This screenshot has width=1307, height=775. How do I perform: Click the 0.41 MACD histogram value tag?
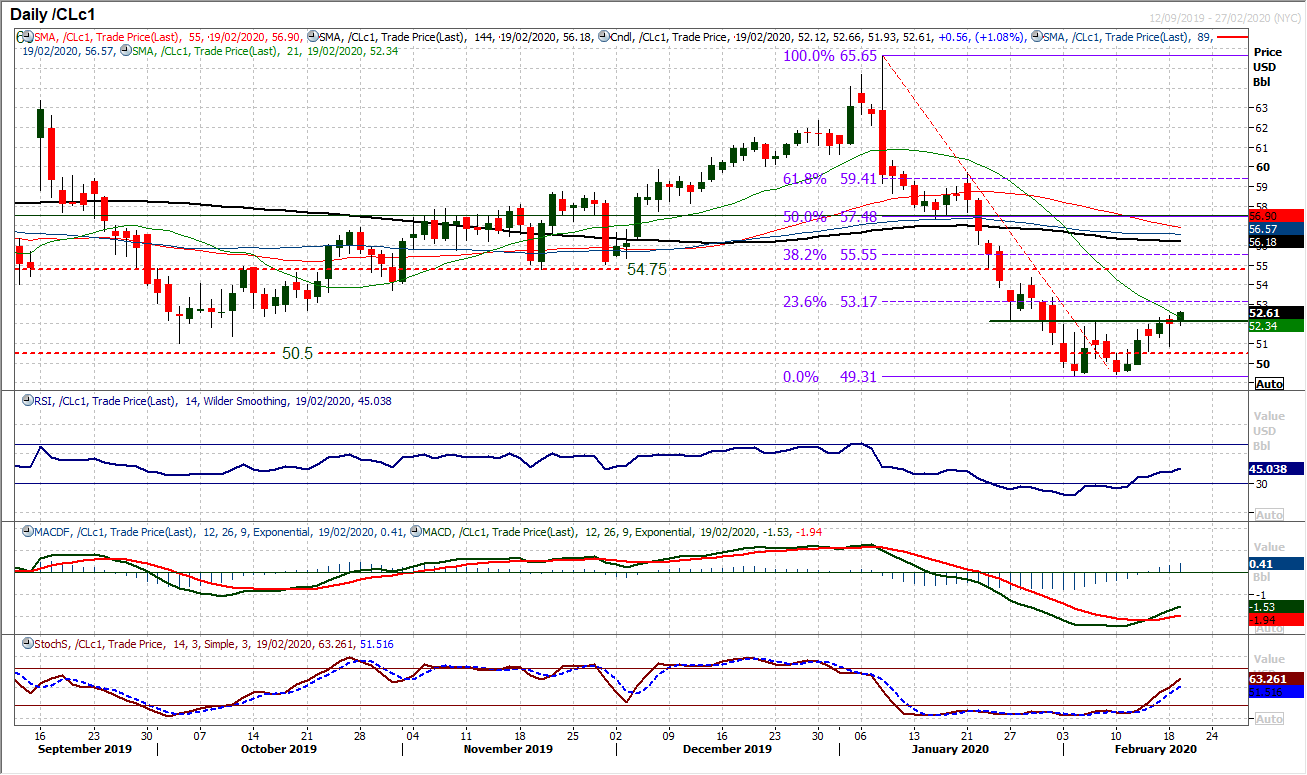pos(1276,564)
